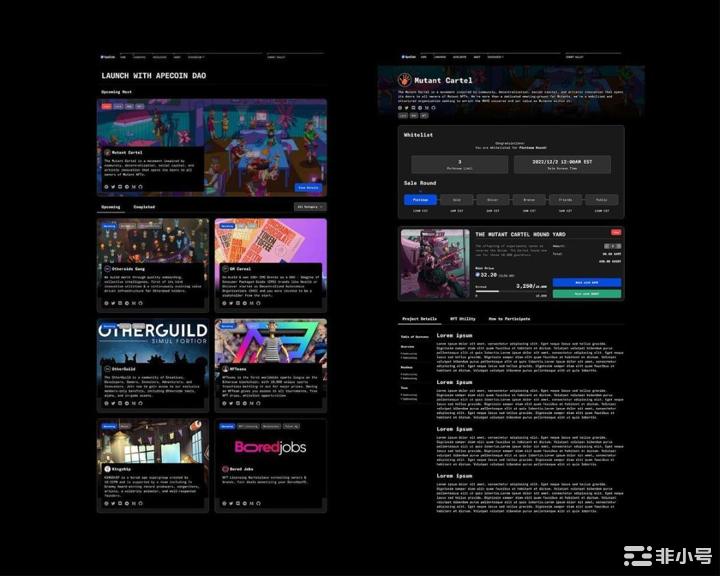The image size is (720, 576).
Task: Select the Gold sale round
Action: [456, 200]
